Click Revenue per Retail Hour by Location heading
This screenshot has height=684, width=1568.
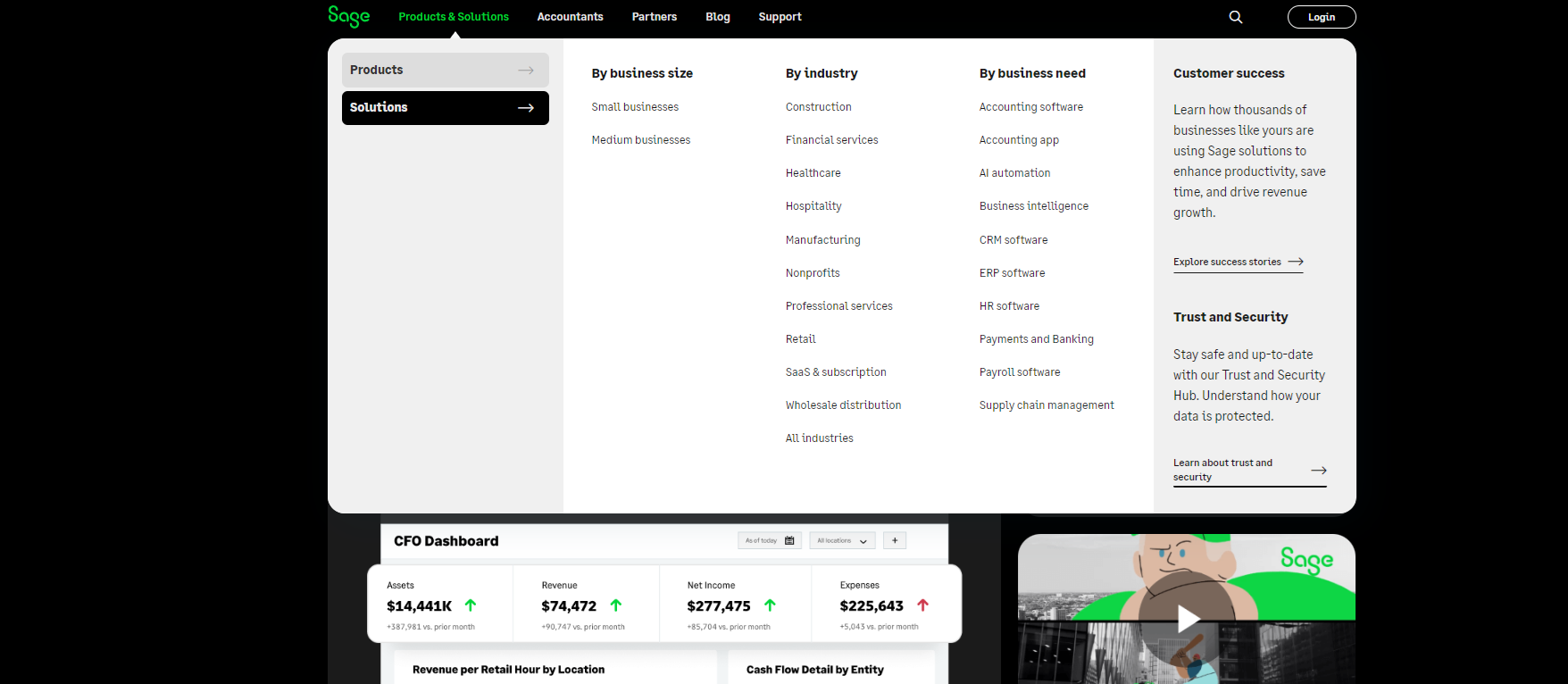[x=508, y=670]
